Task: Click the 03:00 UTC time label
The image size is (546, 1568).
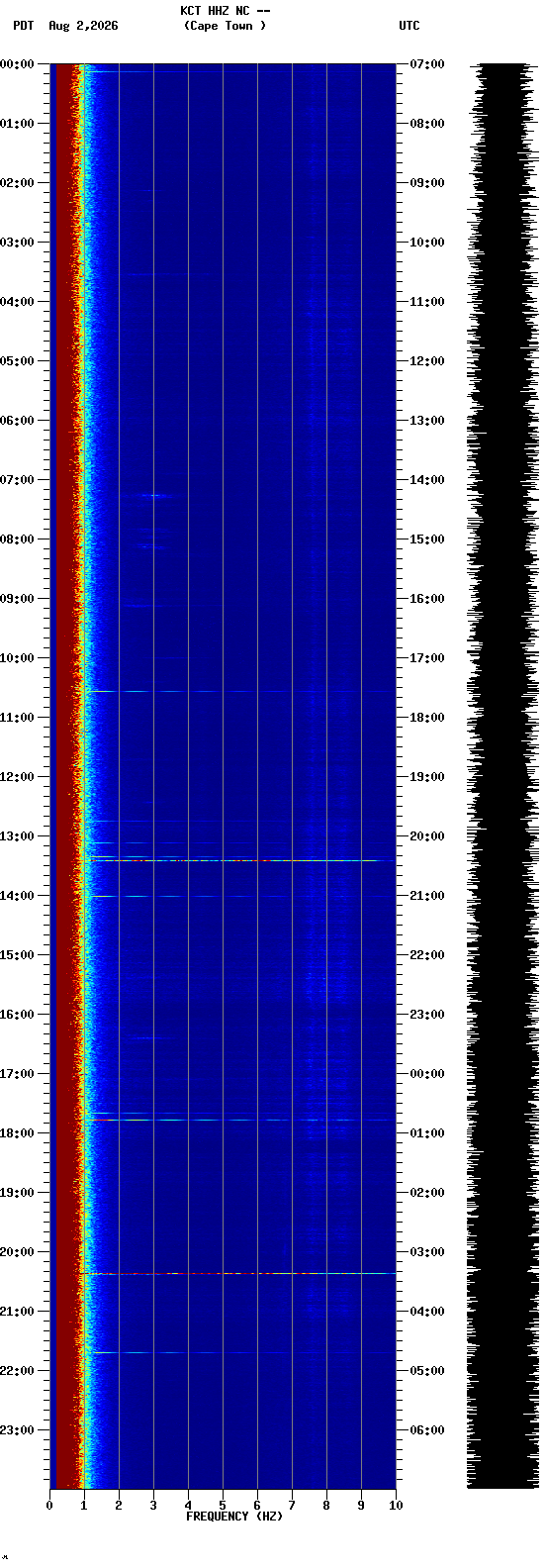Action: pyautogui.click(x=427, y=1252)
